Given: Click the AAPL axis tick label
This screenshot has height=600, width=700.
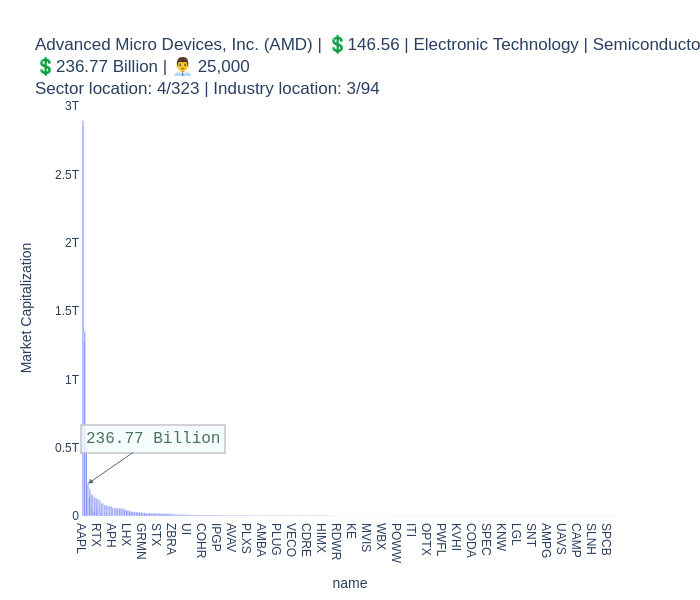Looking at the screenshot, I should click(x=81, y=538).
